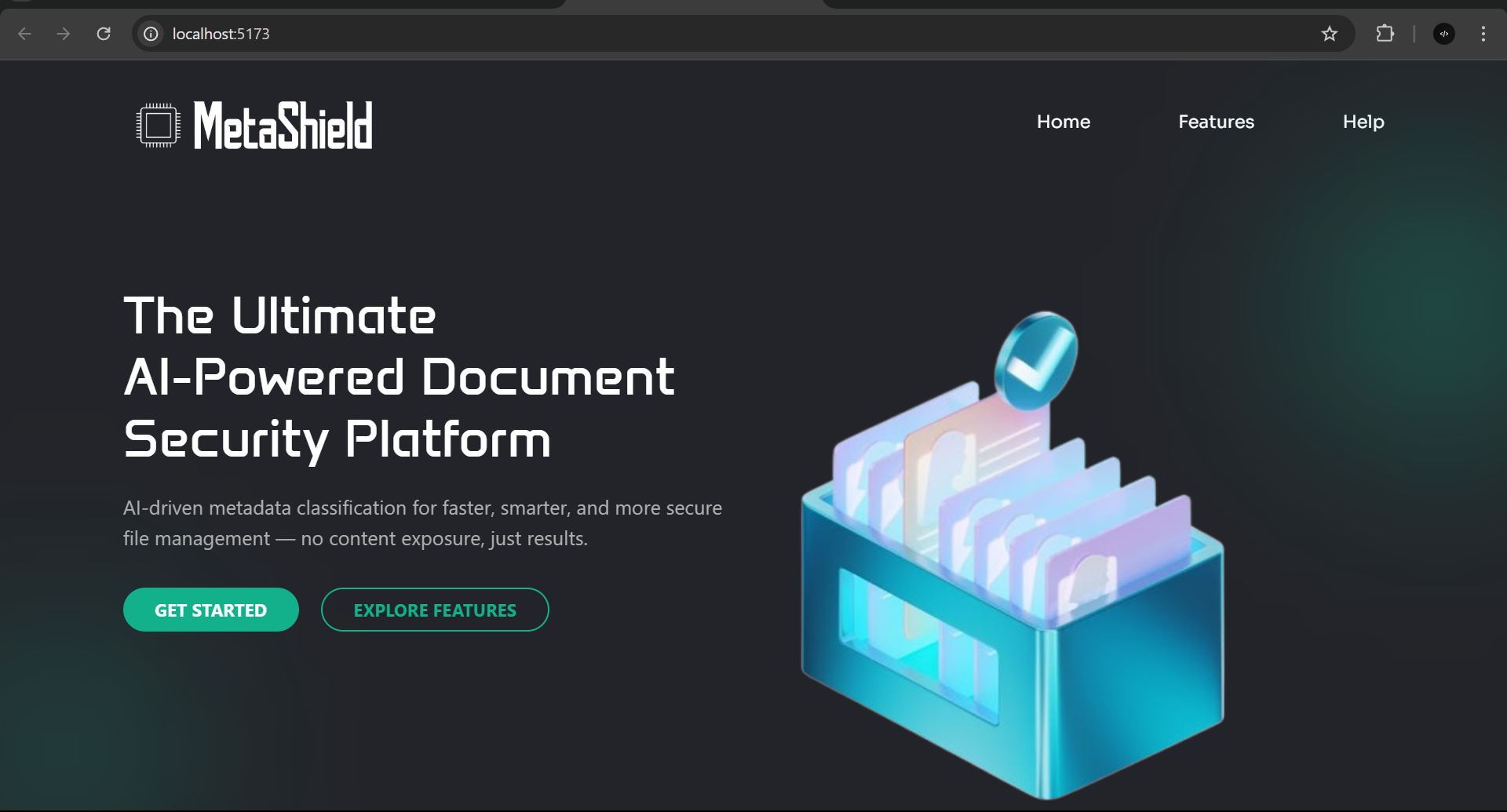This screenshot has width=1507, height=812.
Task: Click the AI-driven metadata classification description text
Action: [422, 523]
